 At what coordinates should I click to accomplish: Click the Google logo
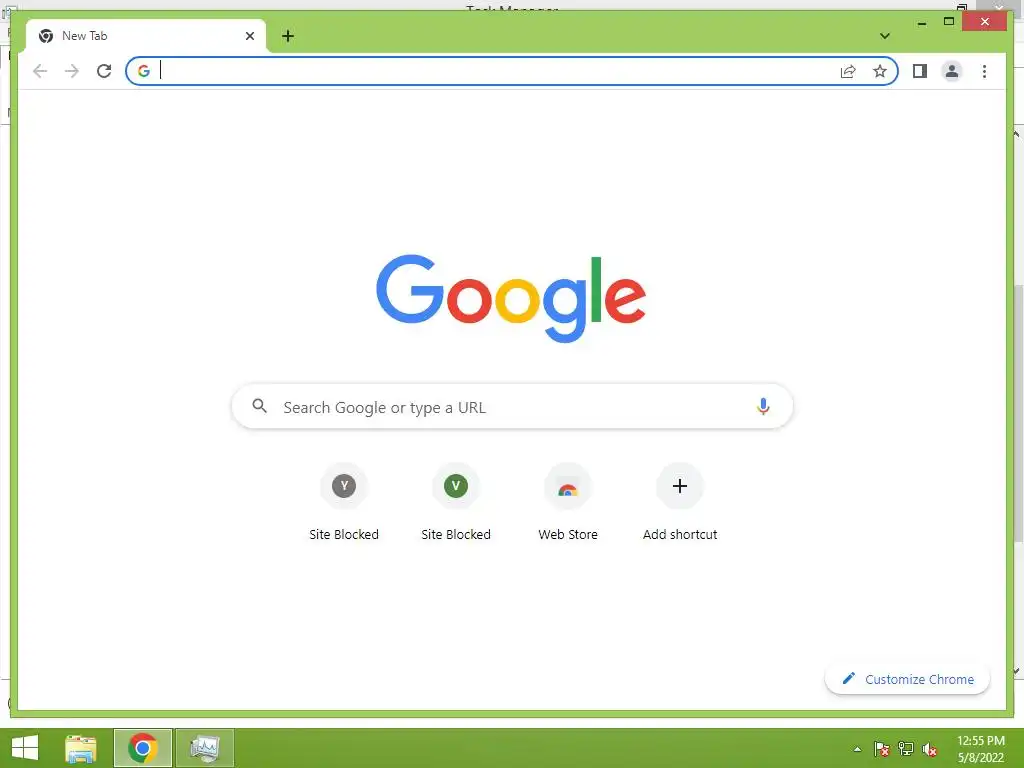click(x=511, y=298)
